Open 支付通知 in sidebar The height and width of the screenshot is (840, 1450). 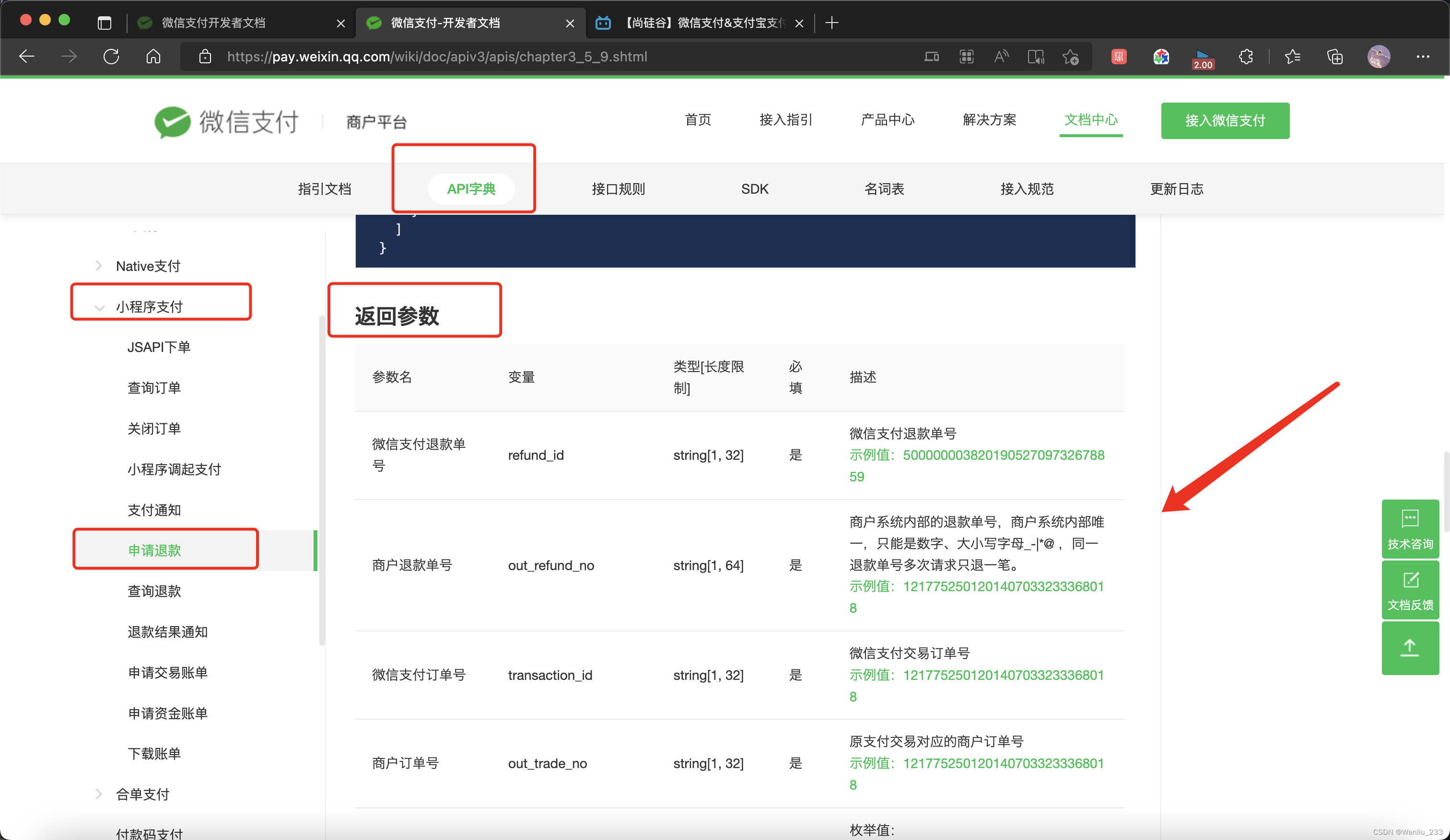point(154,510)
